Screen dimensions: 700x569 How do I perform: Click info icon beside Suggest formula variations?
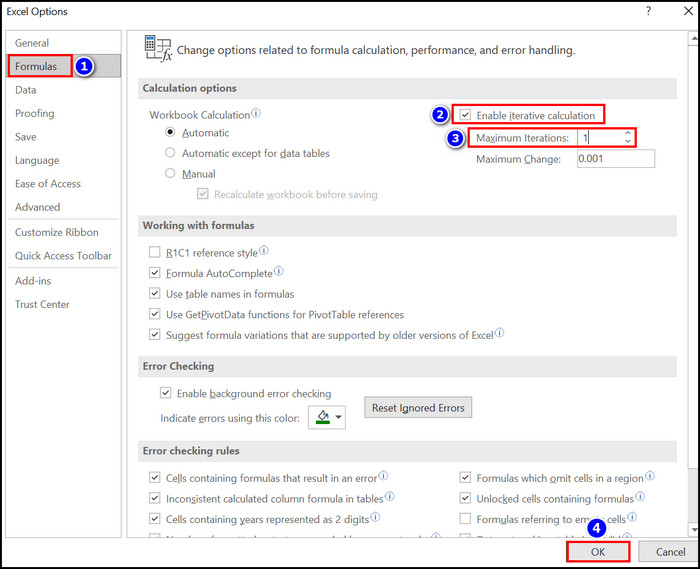(x=500, y=332)
